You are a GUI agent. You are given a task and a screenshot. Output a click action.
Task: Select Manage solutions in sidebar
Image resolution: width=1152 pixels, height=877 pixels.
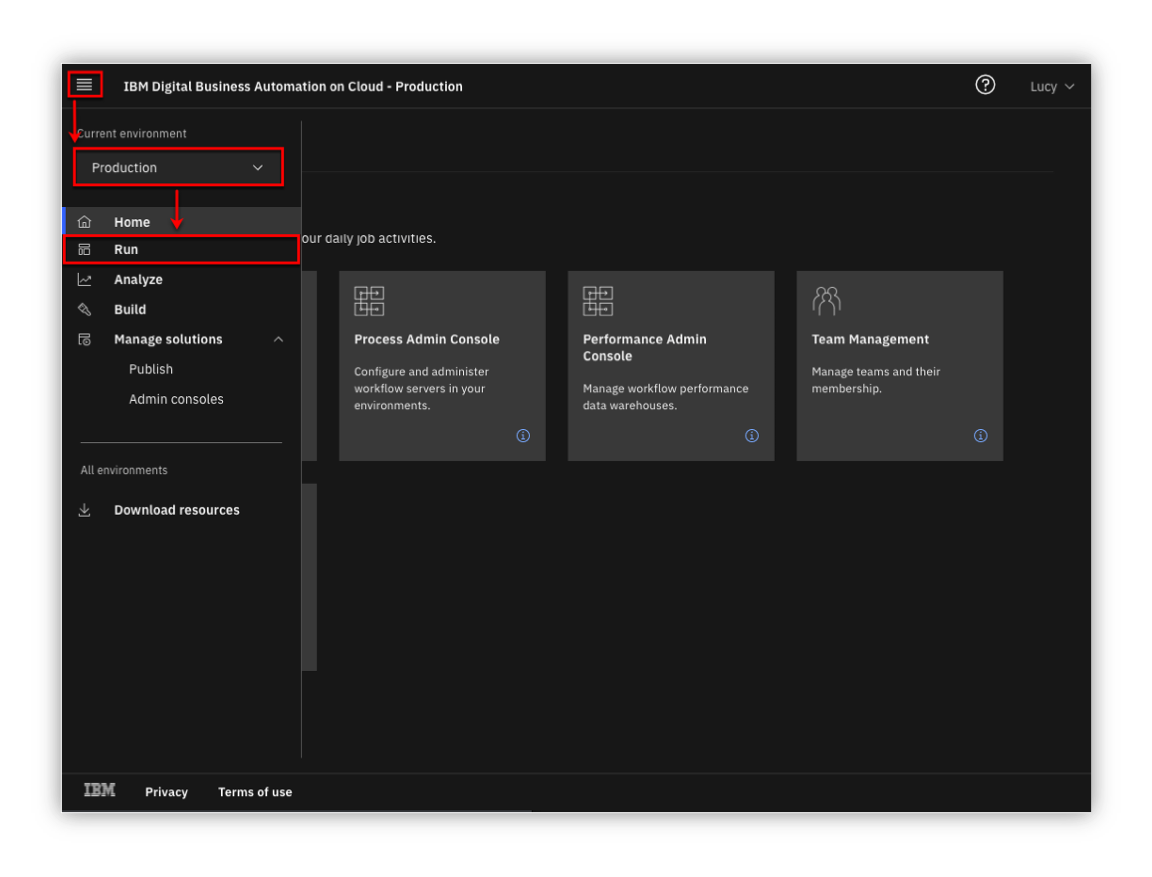pos(168,339)
